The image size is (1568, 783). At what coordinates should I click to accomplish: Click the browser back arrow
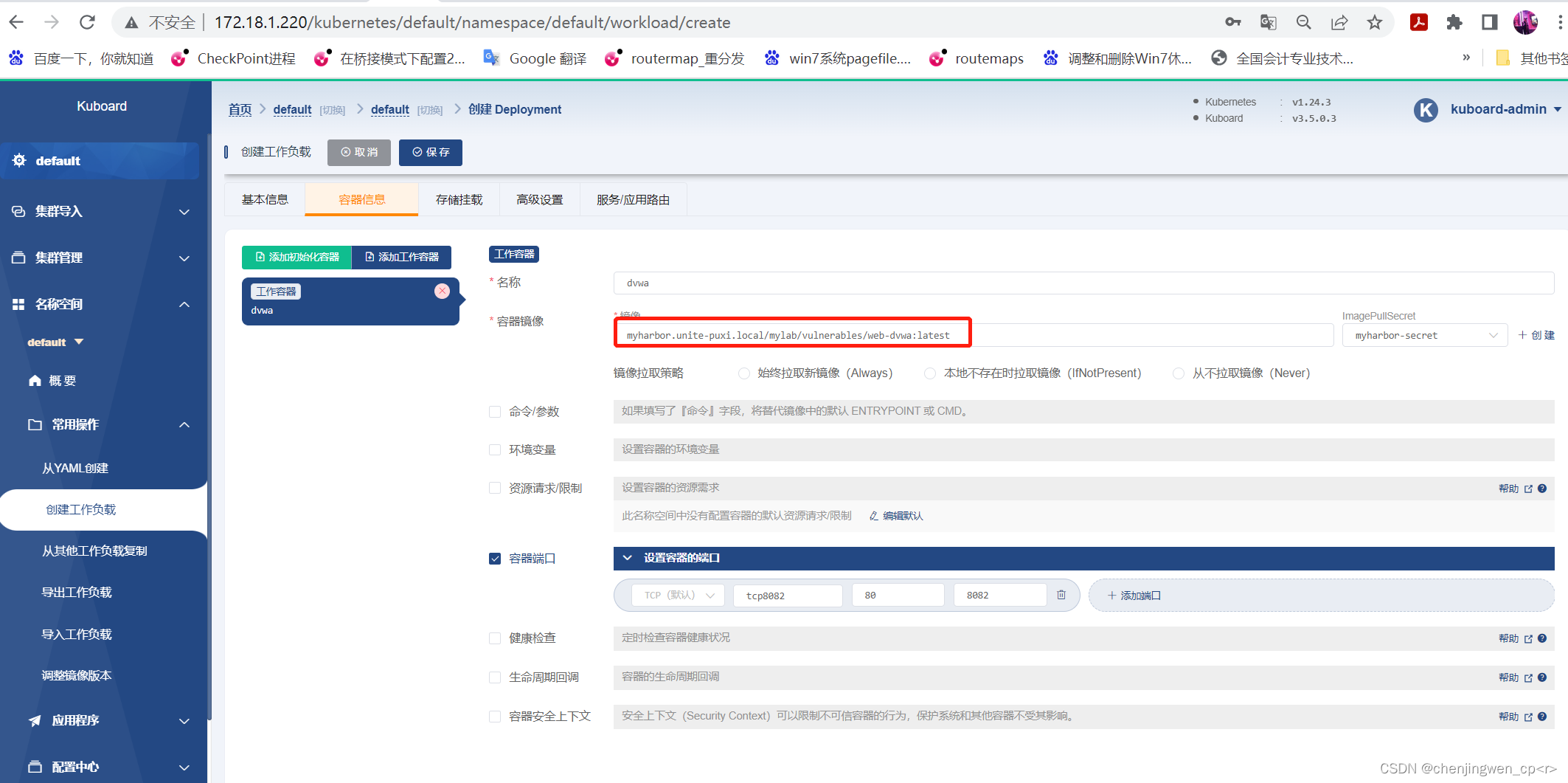pyautogui.click(x=16, y=22)
